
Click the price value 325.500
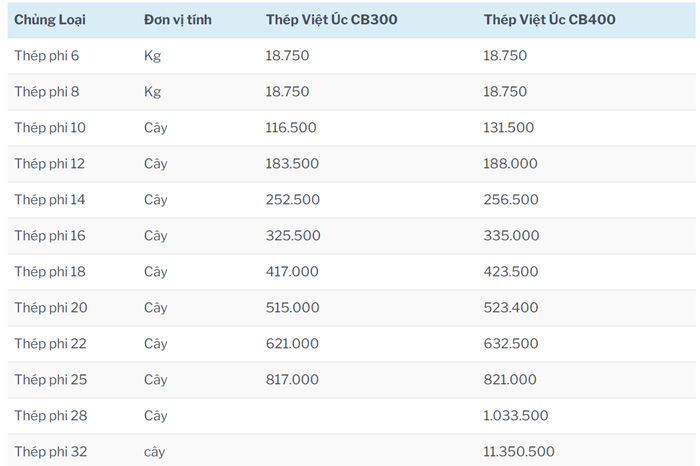[x=293, y=236]
